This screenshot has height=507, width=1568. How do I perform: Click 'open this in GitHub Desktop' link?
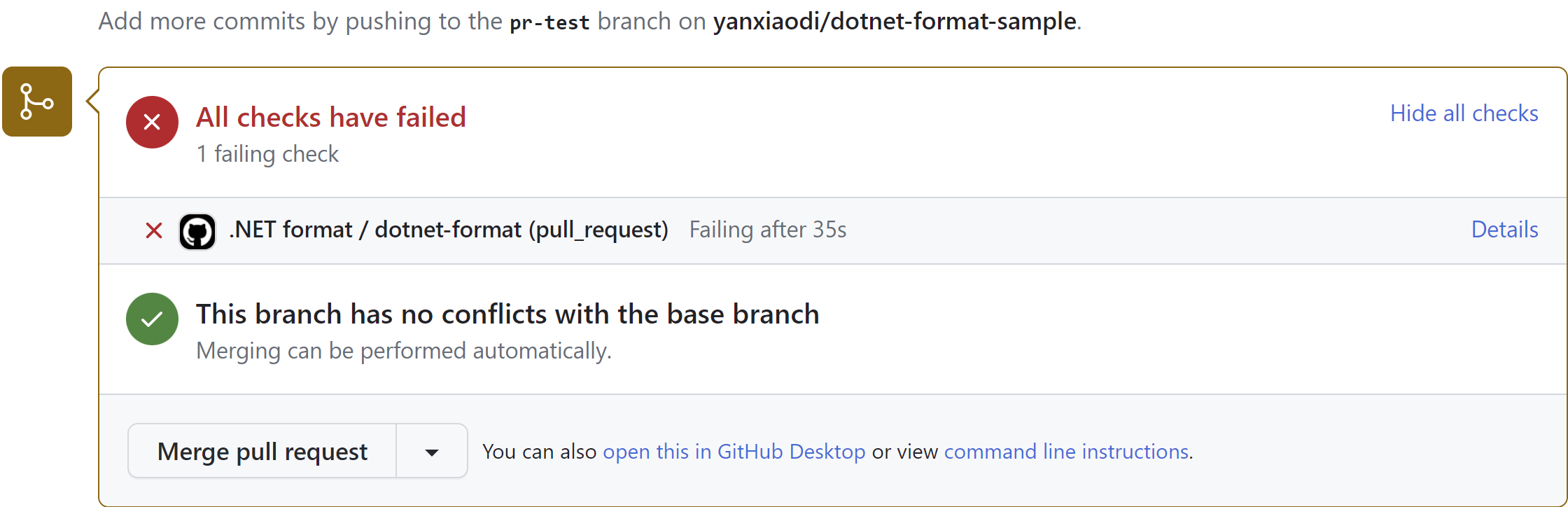[x=734, y=452]
